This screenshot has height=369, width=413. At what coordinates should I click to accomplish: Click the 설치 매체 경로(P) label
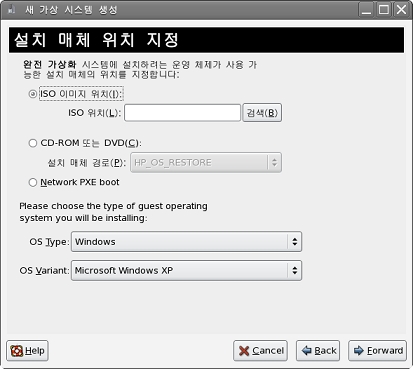pos(87,163)
